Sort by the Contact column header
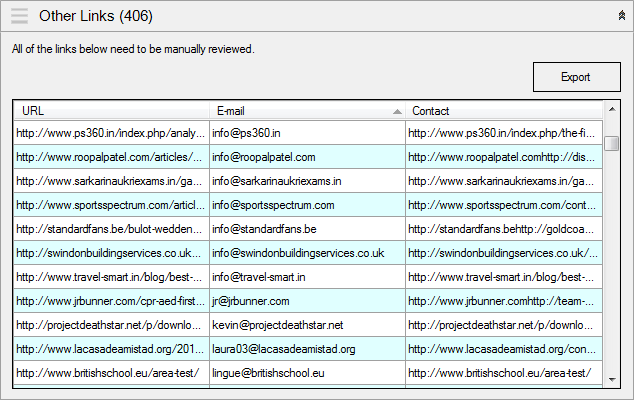This screenshot has width=634, height=400. pos(504,111)
